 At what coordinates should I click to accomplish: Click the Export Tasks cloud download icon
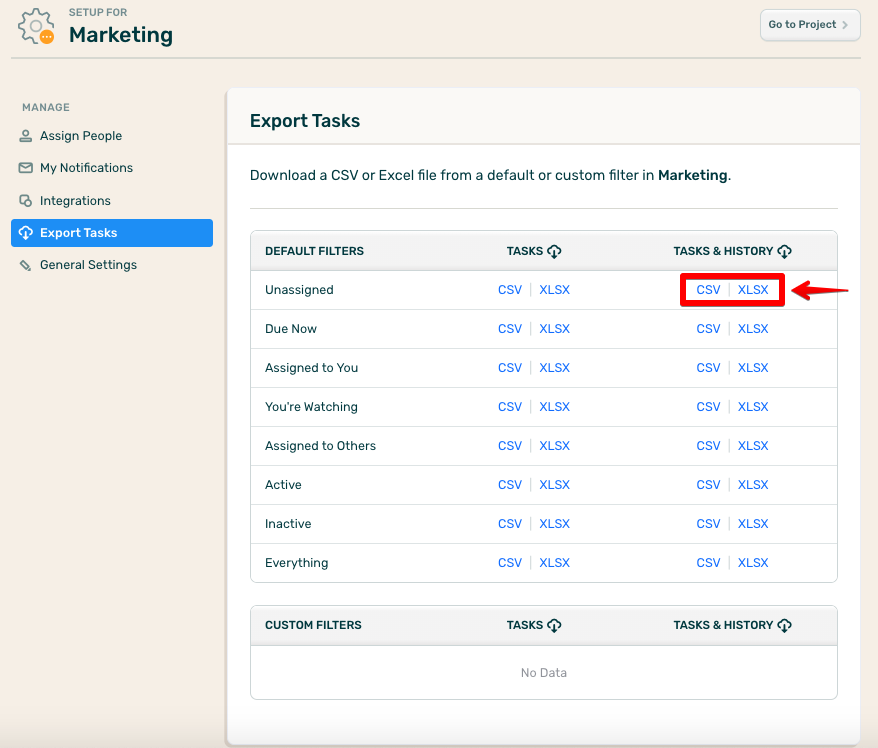[26, 233]
